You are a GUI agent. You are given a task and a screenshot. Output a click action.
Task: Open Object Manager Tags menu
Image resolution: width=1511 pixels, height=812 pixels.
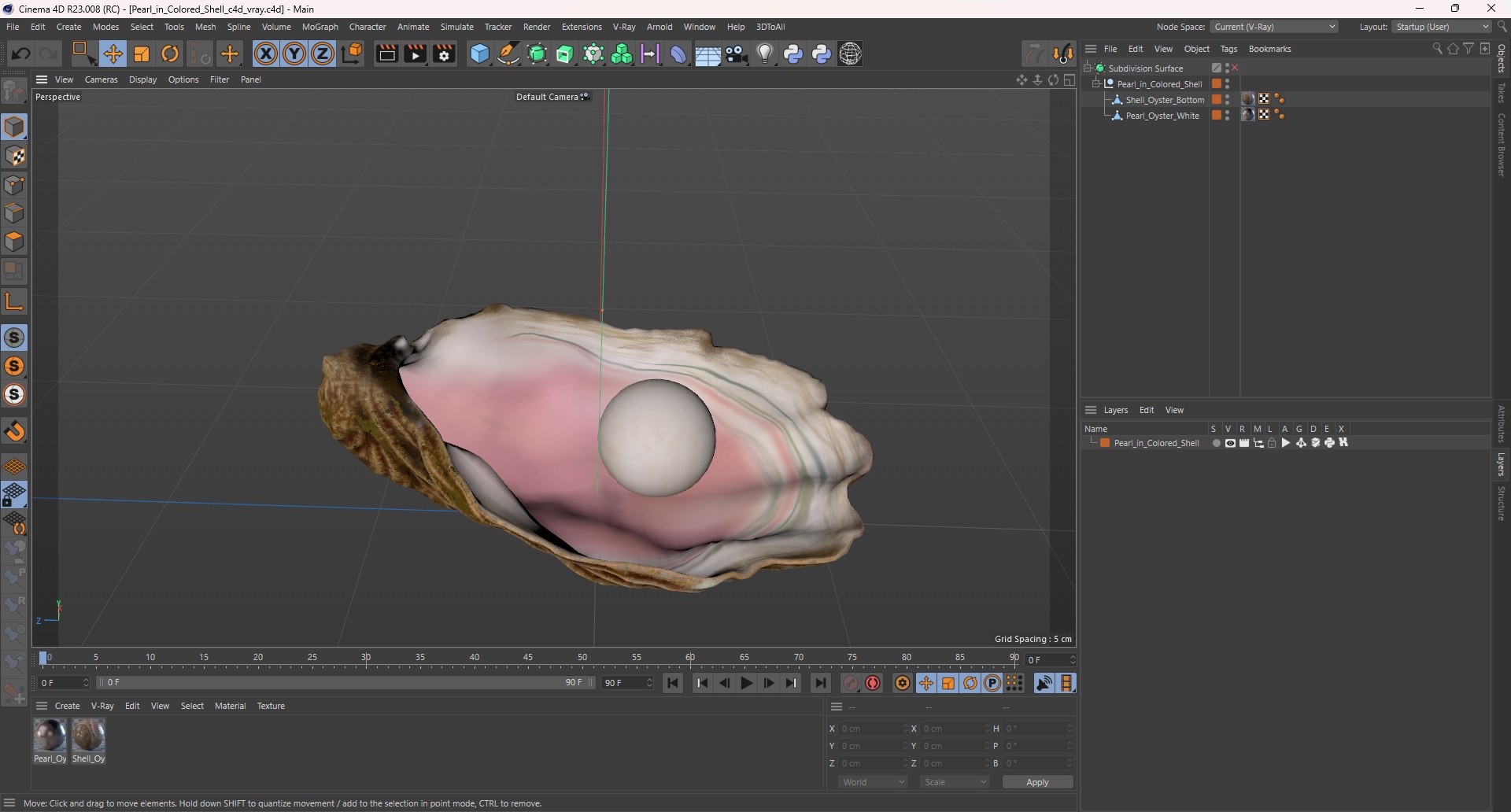(x=1228, y=49)
